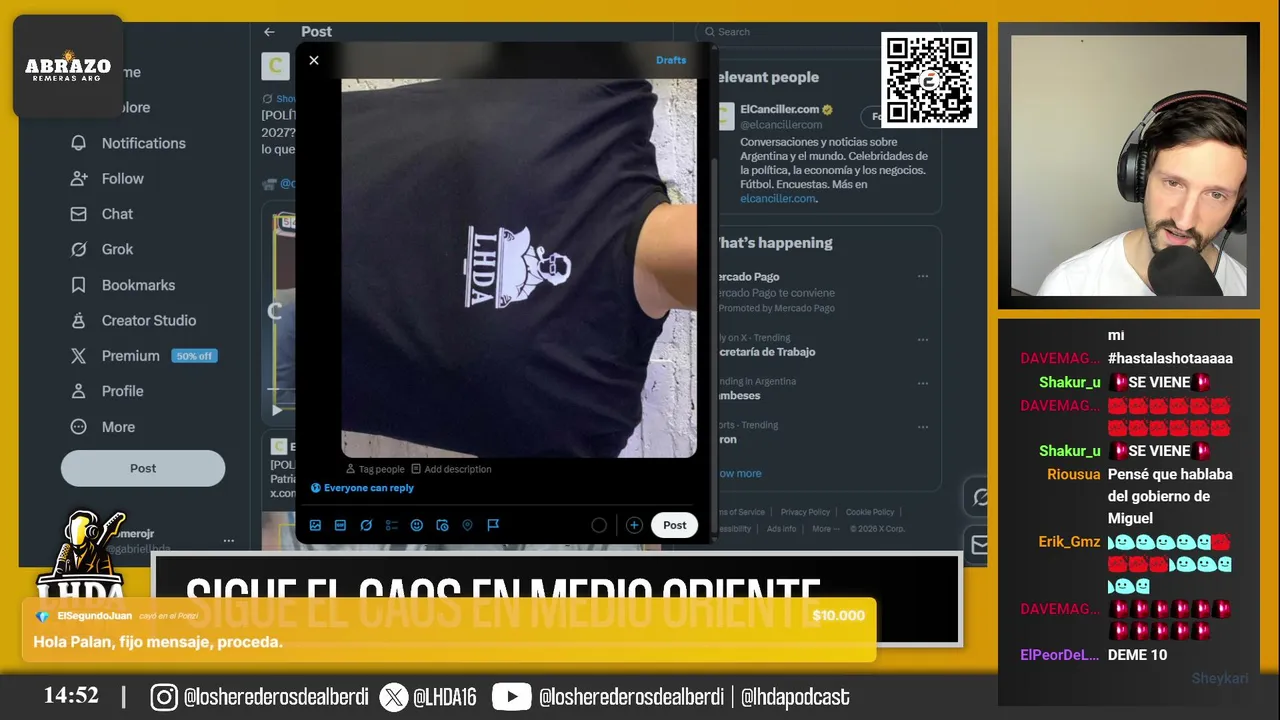Add a poll to the post

coord(391,525)
